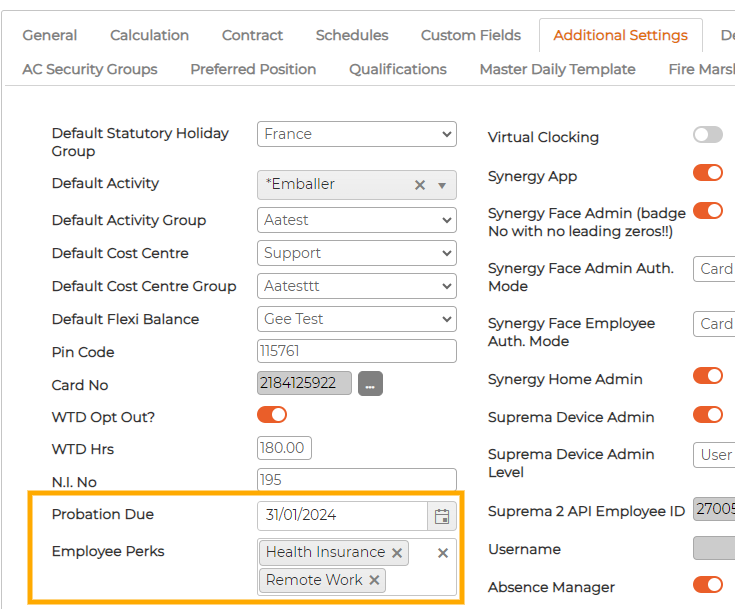Viewport: 735px width, 609px height.
Task: Open Default Statutory Holiday Group dropdown
Action: click(356, 134)
